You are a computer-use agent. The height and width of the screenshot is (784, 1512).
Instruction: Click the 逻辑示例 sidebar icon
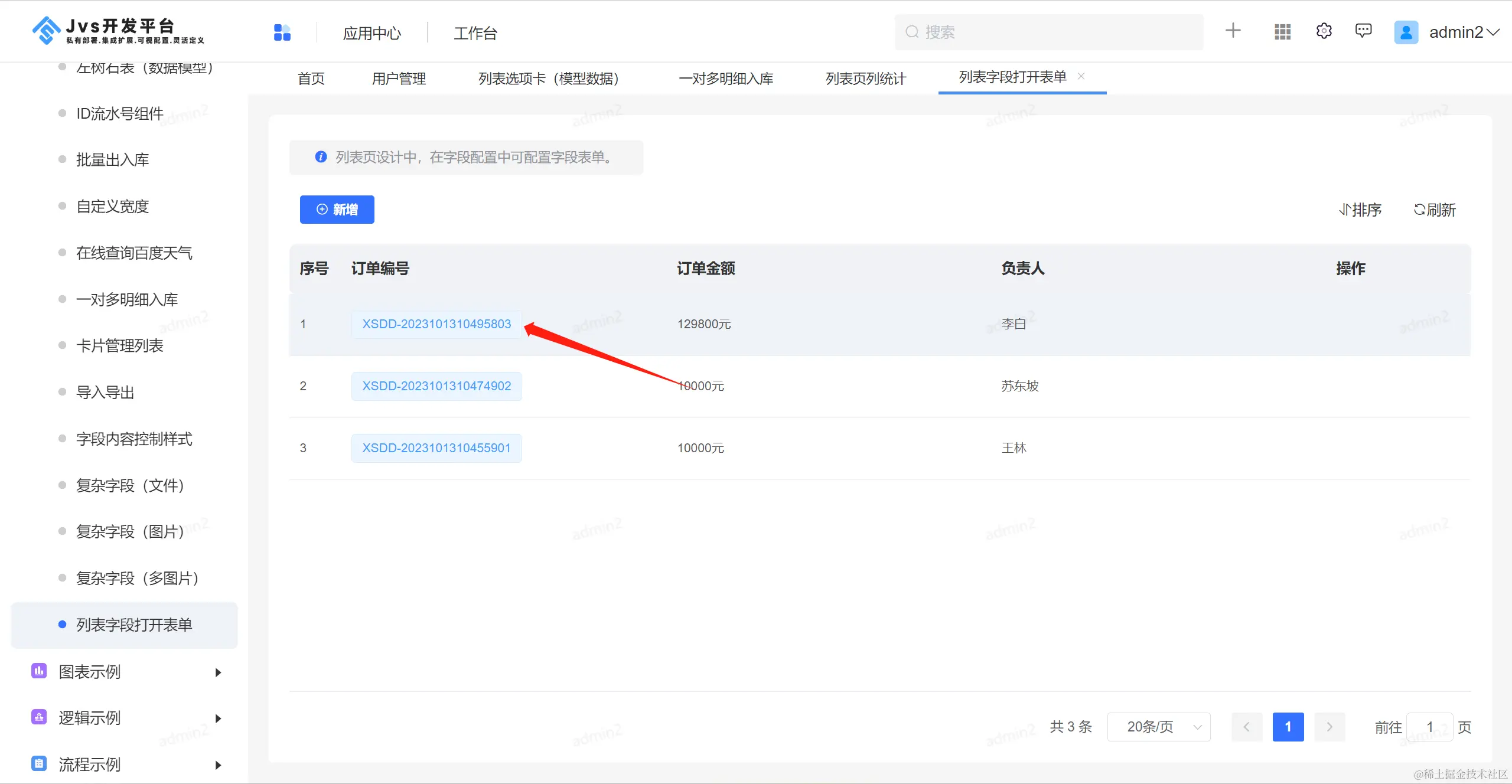(39, 717)
